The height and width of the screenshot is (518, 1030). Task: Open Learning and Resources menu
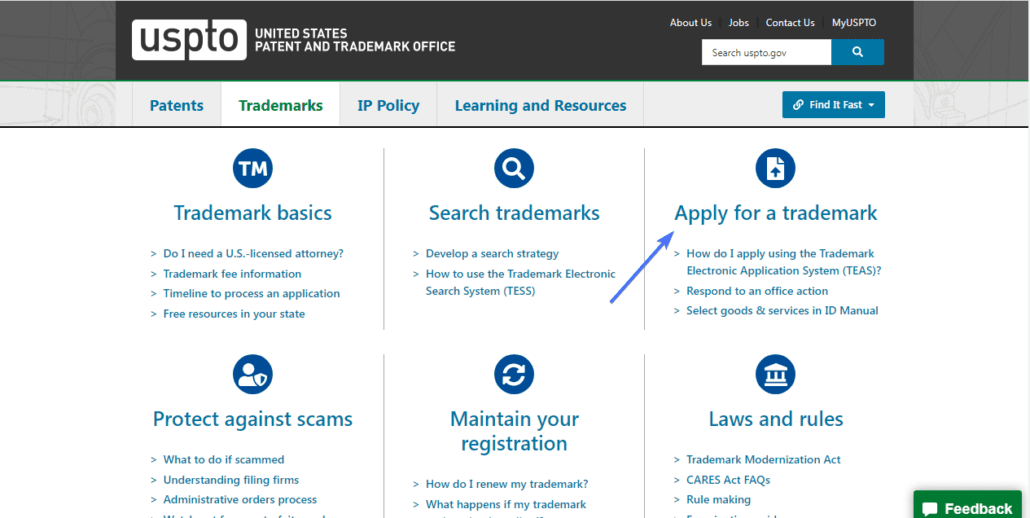tap(540, 105)
